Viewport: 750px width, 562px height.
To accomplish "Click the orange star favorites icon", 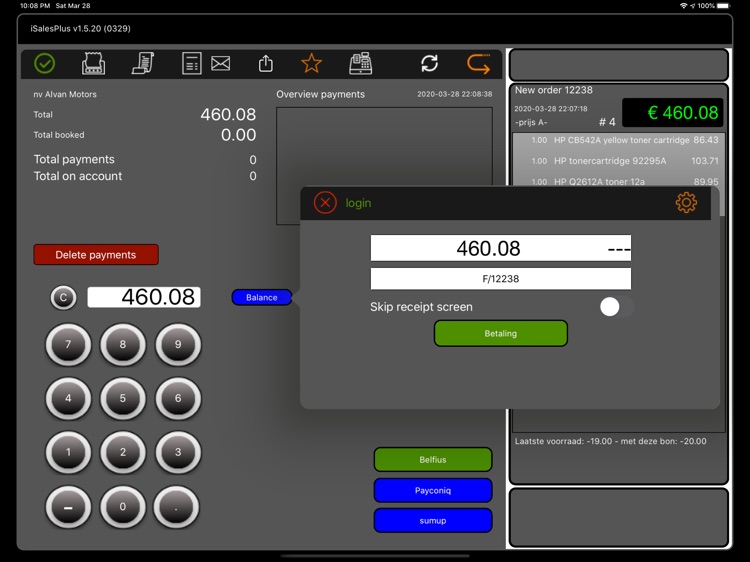I will [312, 64].
